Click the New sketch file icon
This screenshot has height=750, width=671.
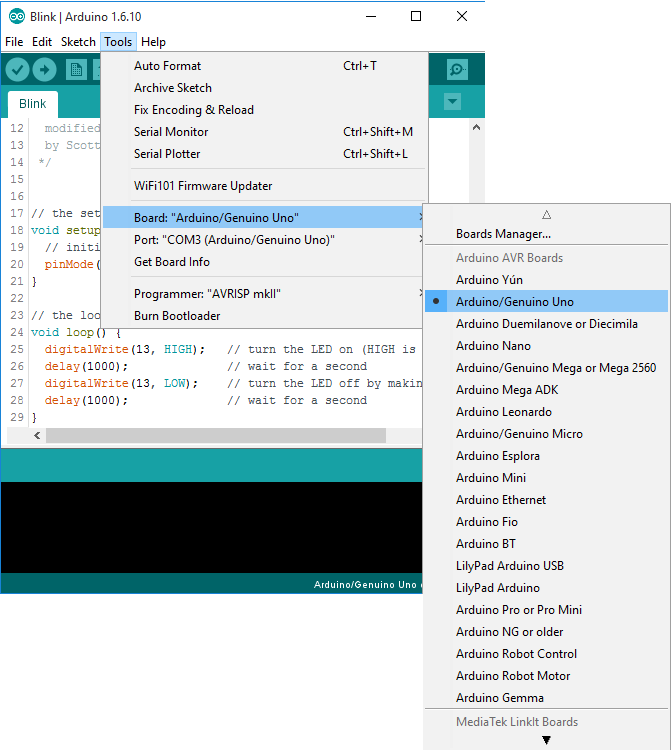(x=76, y=70)
